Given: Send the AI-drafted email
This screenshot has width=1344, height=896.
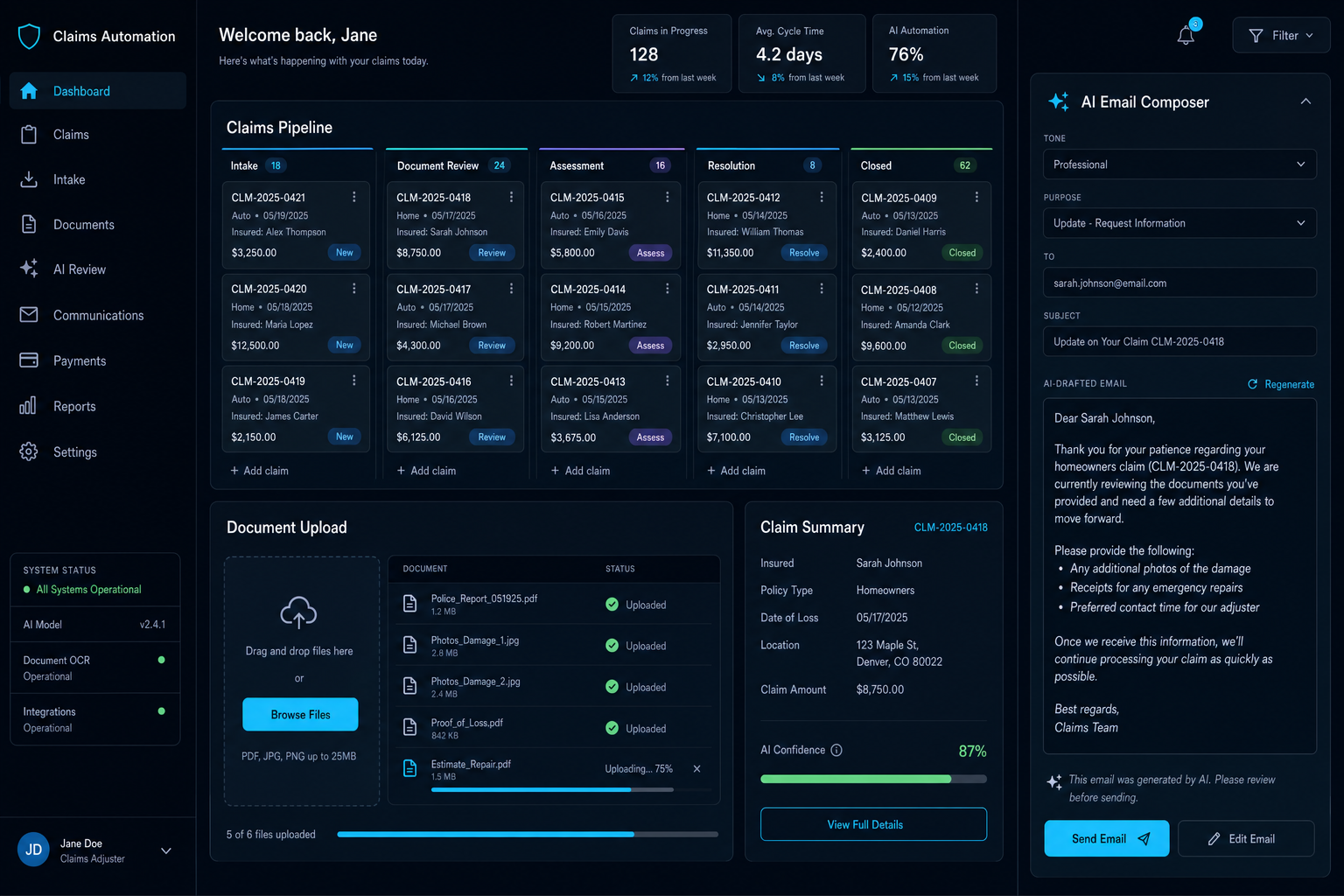Looking at the screenshot, I should tap(1106, 838).
